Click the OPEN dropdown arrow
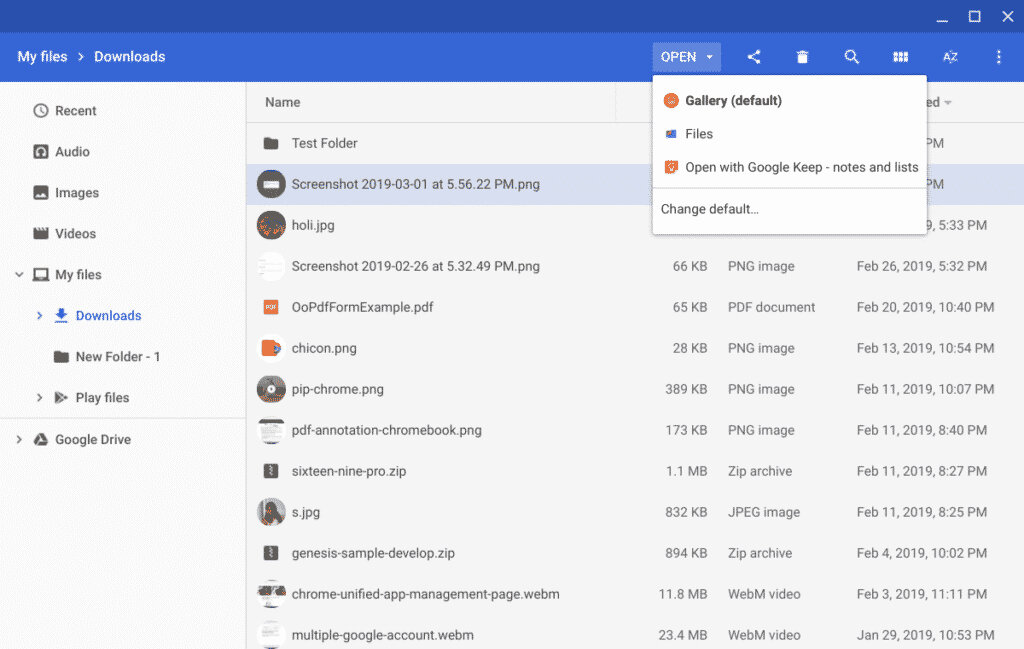 click(709, 57)
